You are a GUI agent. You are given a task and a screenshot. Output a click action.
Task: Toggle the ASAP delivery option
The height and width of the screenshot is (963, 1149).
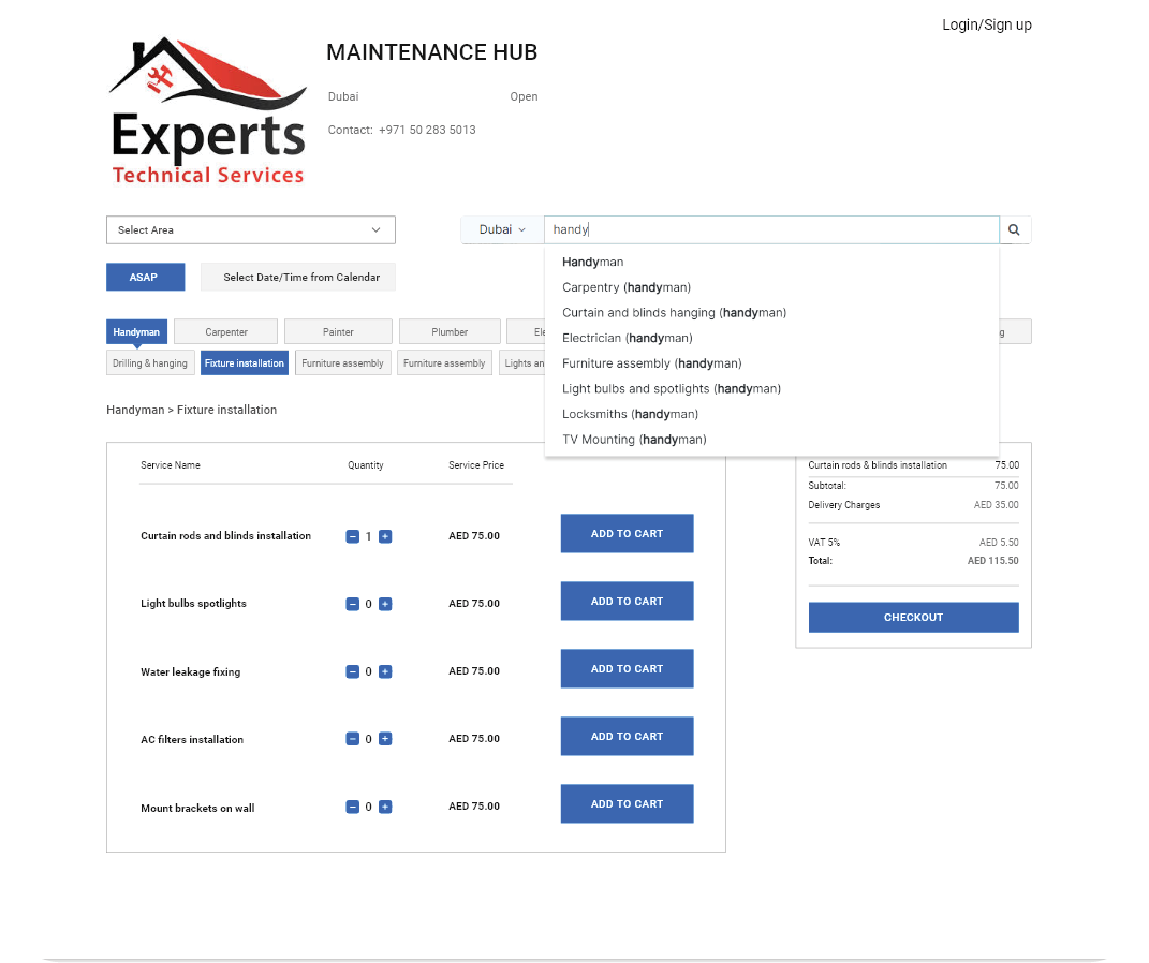tap(145, 277)
